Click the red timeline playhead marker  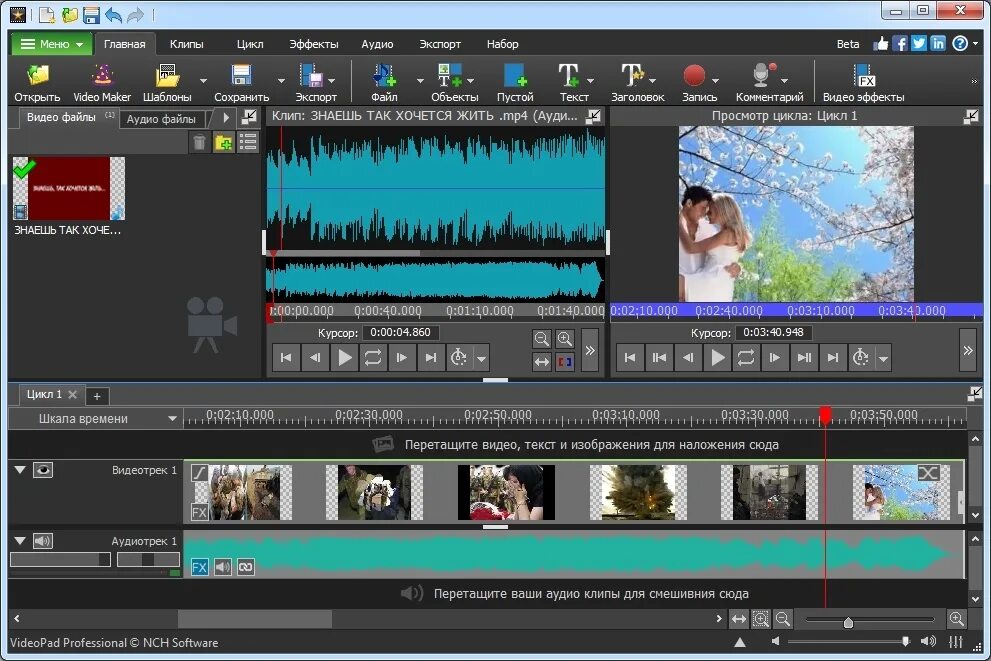click(x=825, y=415)
